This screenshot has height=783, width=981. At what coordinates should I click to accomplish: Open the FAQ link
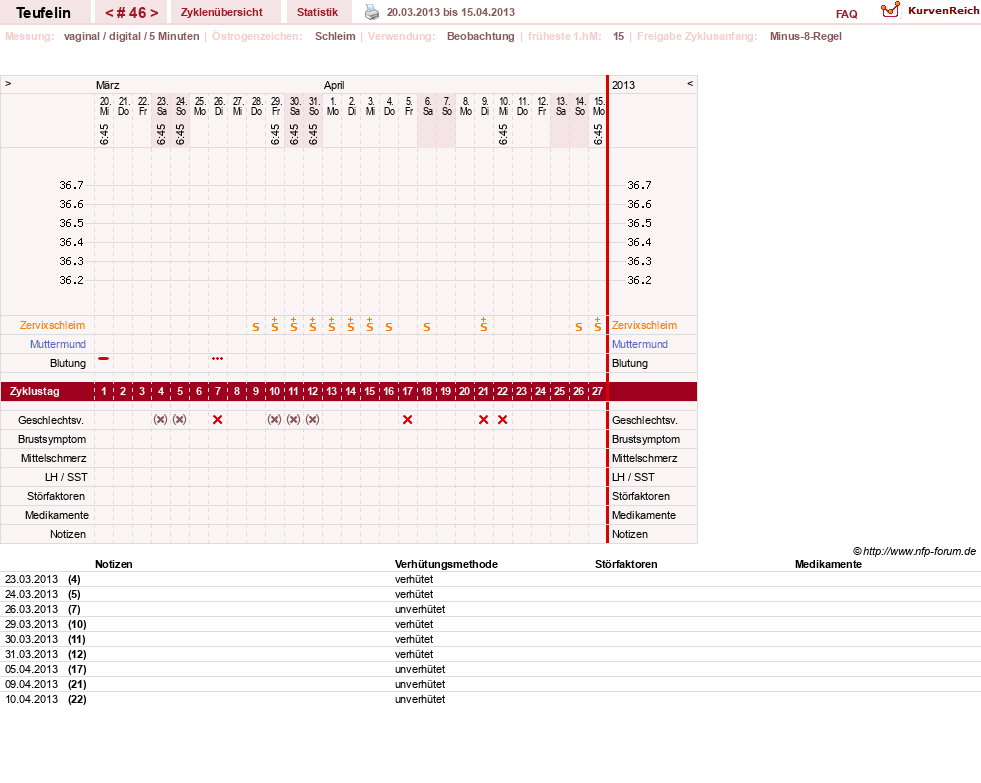pos(846,14)
